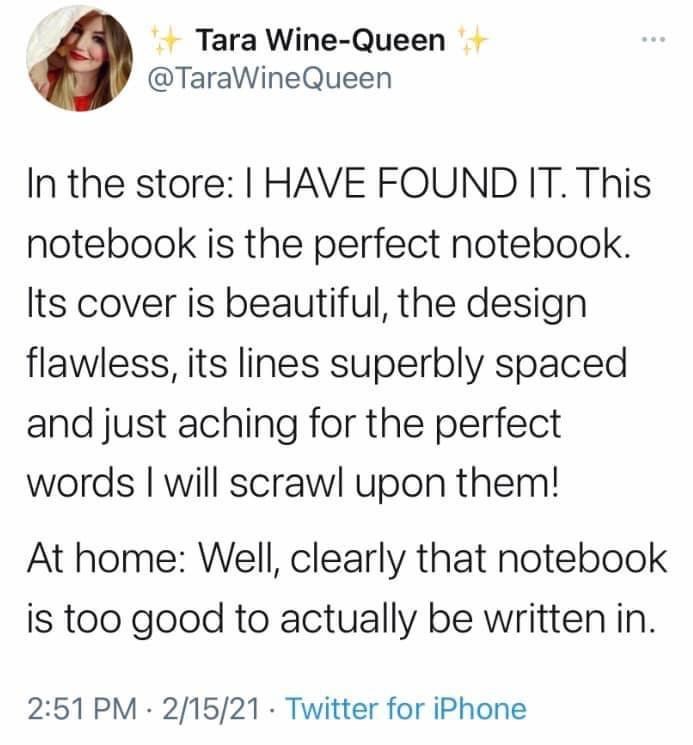
Task: Click the sparkle emoji after the name
Action: (473, 41)
